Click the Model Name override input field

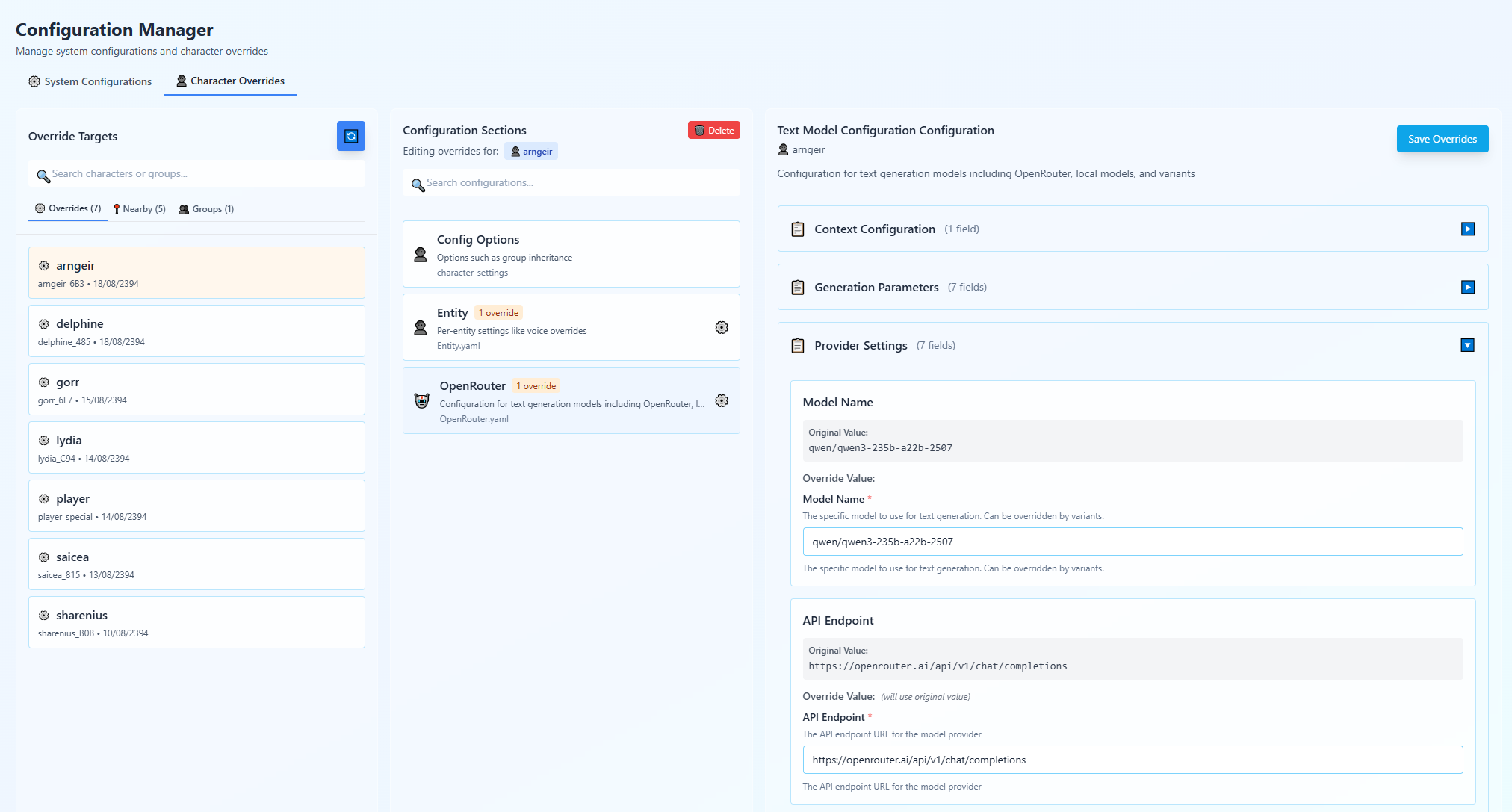1132,542
